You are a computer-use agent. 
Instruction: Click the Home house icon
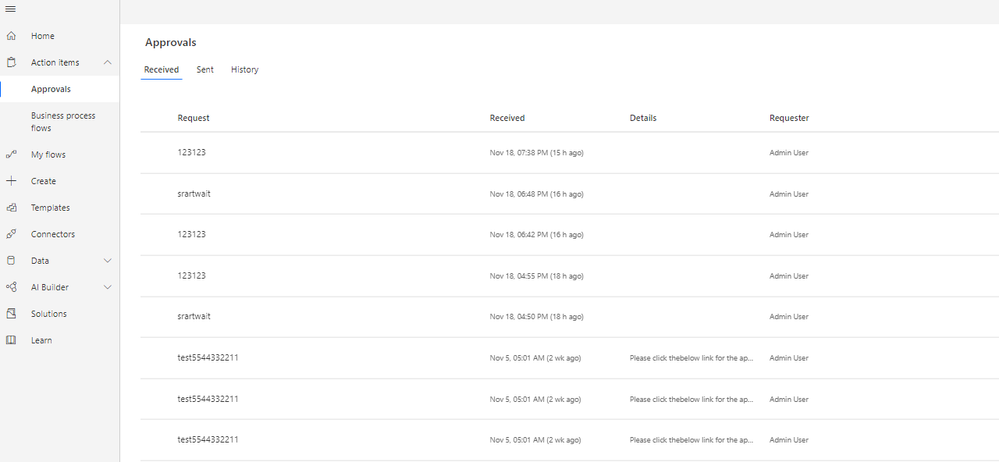click(x=11, y=36)
